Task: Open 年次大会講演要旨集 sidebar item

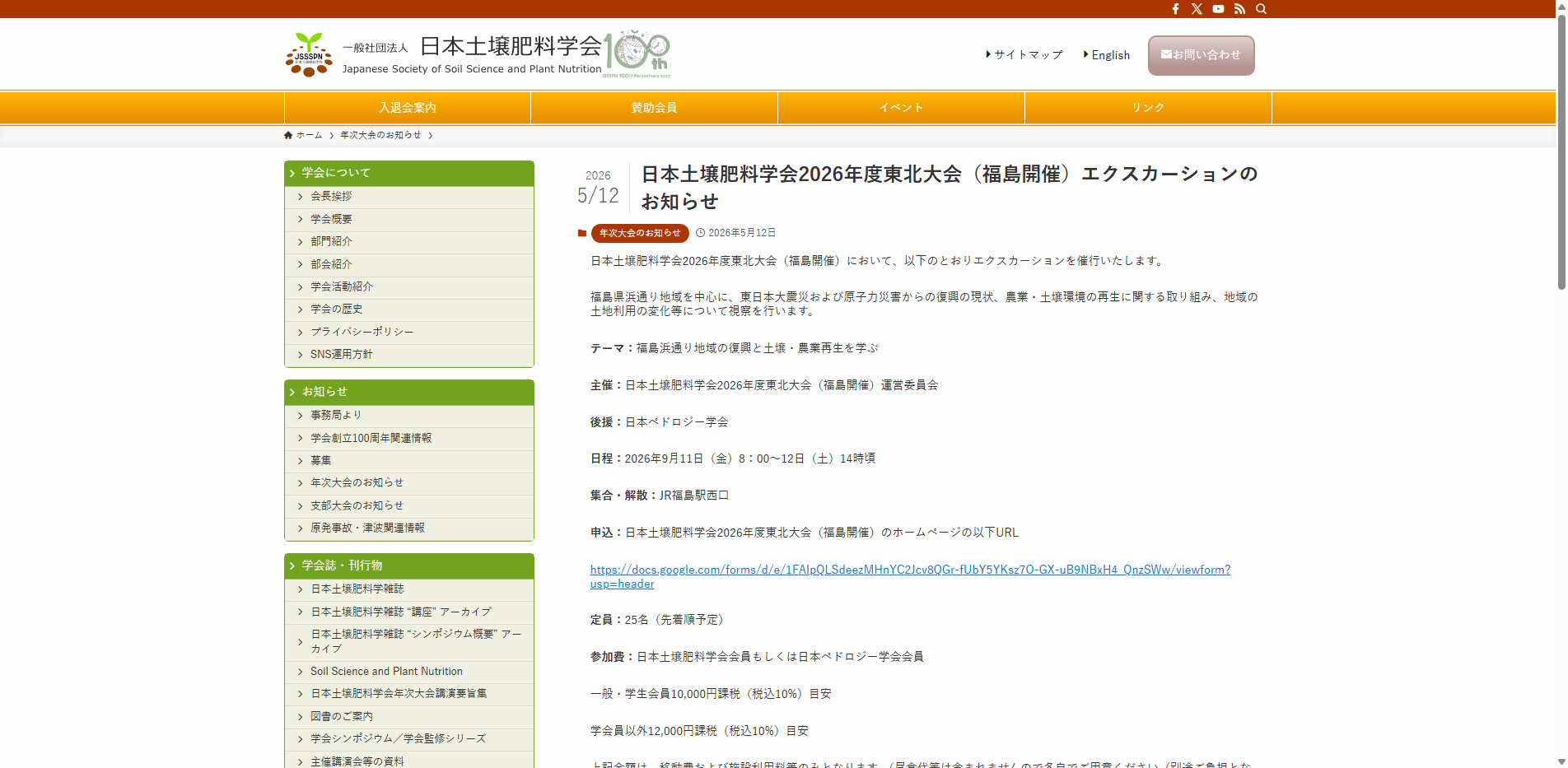Action: tap(409, 694)
